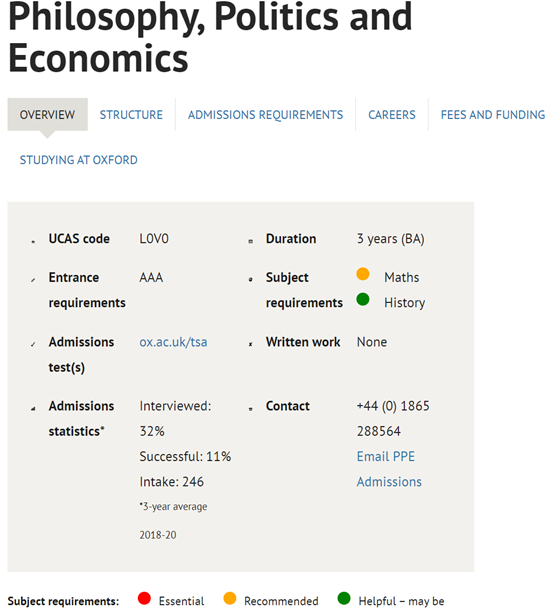The width and height of the screenshot is (547, 614).
Task: Click the icon beside Written work
Action: [251, 344]
